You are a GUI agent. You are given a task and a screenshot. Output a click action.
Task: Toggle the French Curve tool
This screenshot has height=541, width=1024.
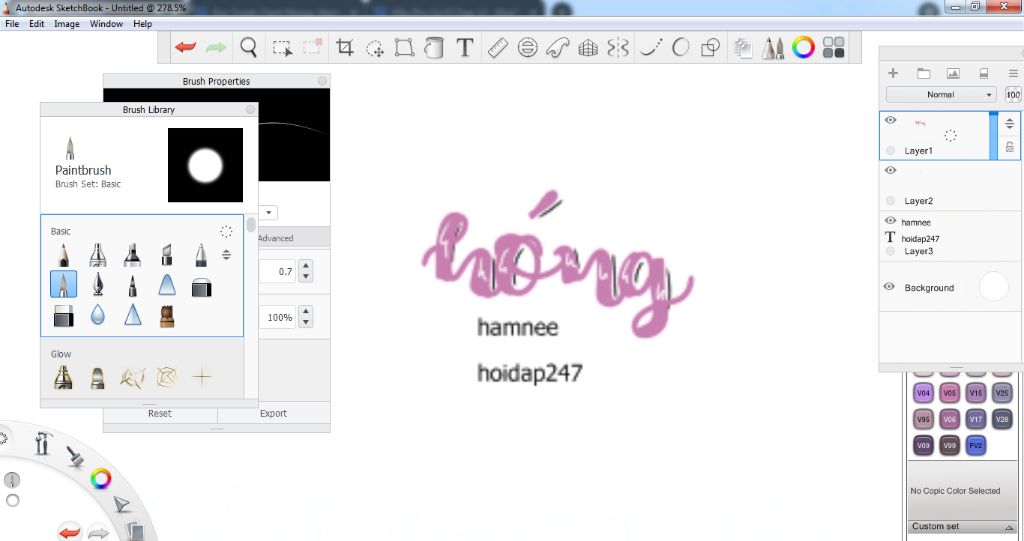pyautogui.click(x=558, y=47)
